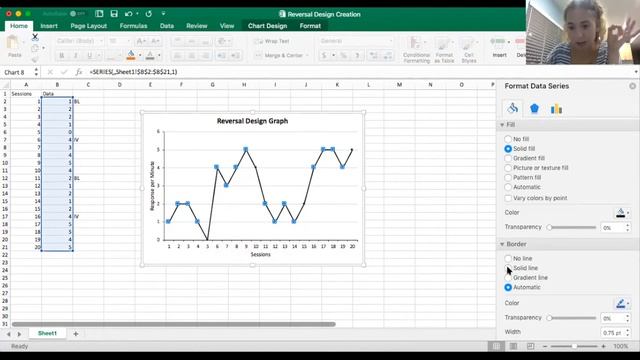Click the Italic button in ribbon
640x360 pixels.
click(x=76, y=56)
